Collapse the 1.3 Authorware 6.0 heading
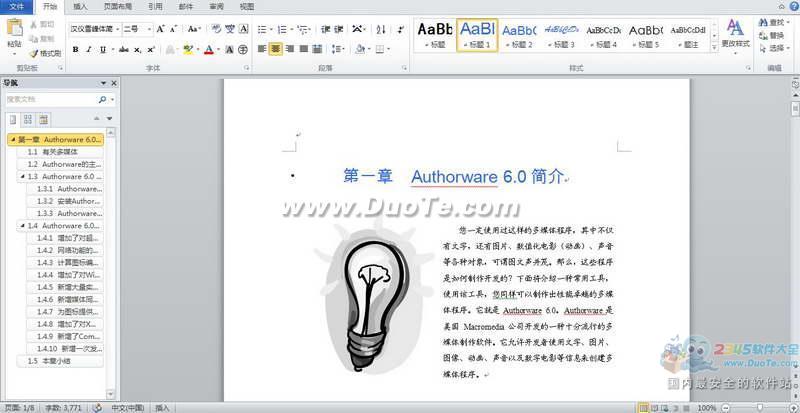800x413 pixels. [22, 176]
